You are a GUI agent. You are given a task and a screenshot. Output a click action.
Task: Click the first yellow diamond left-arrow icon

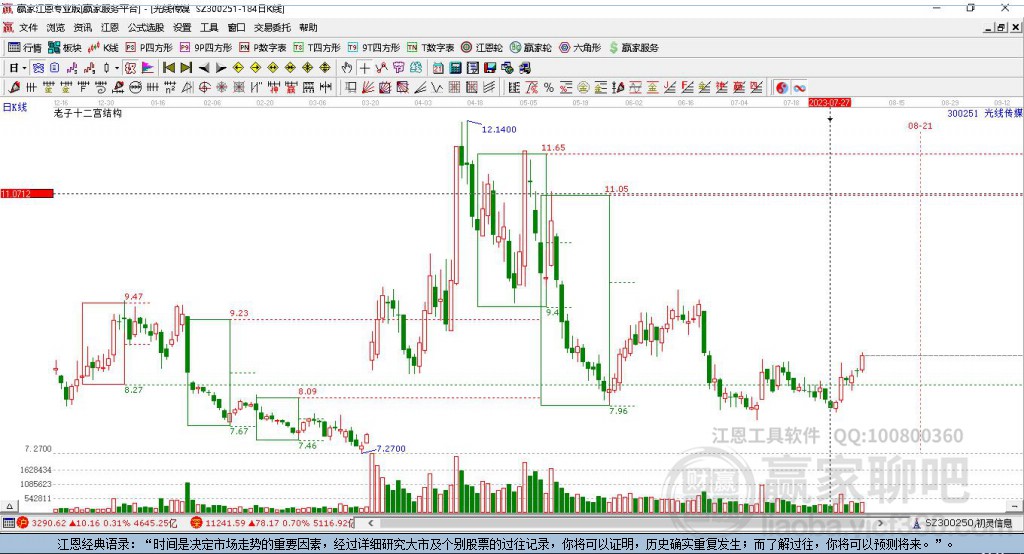[238, 68]
